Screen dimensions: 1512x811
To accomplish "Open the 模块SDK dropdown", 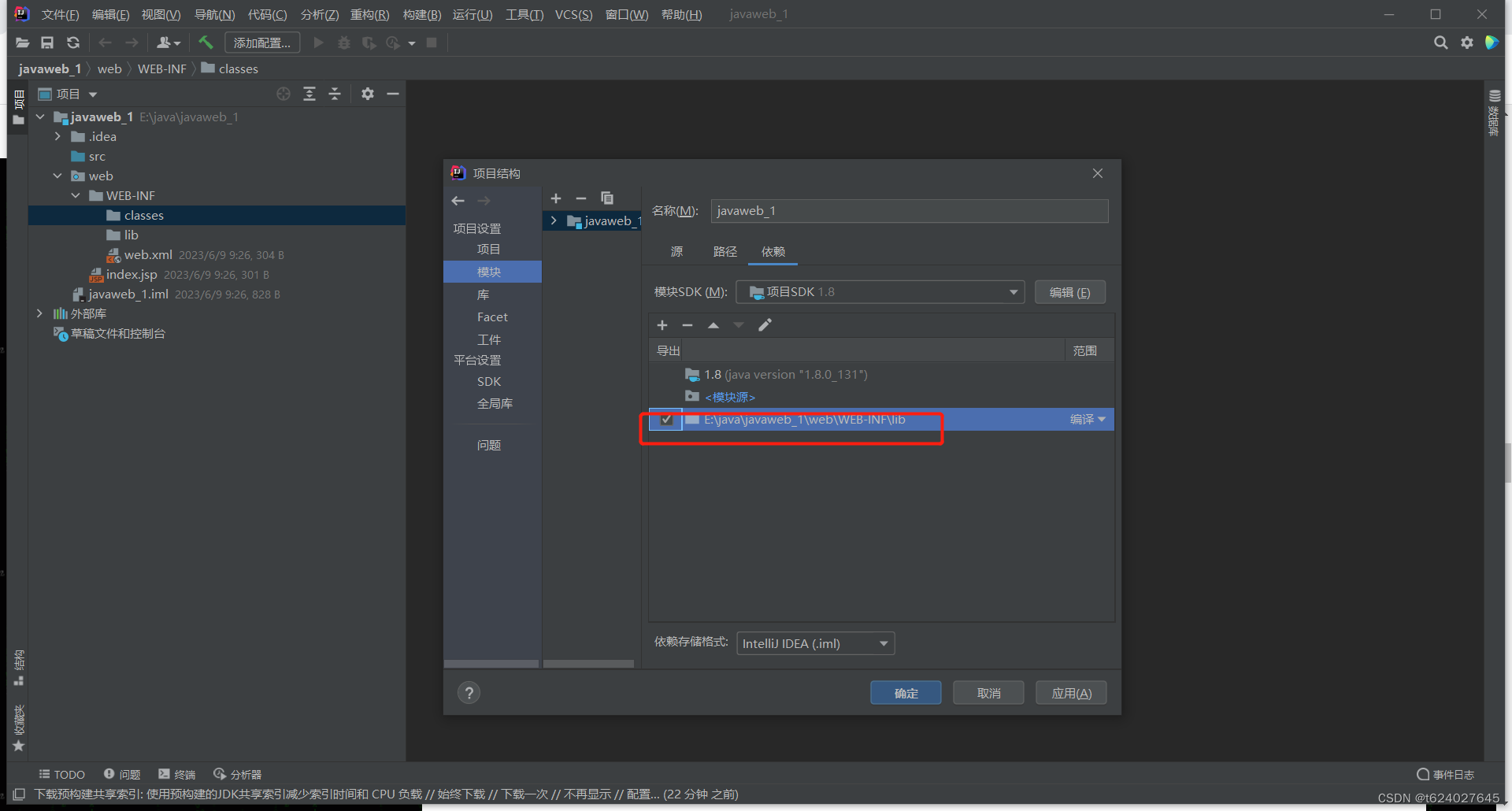I will pyautogui.click(x=880, y=292).
